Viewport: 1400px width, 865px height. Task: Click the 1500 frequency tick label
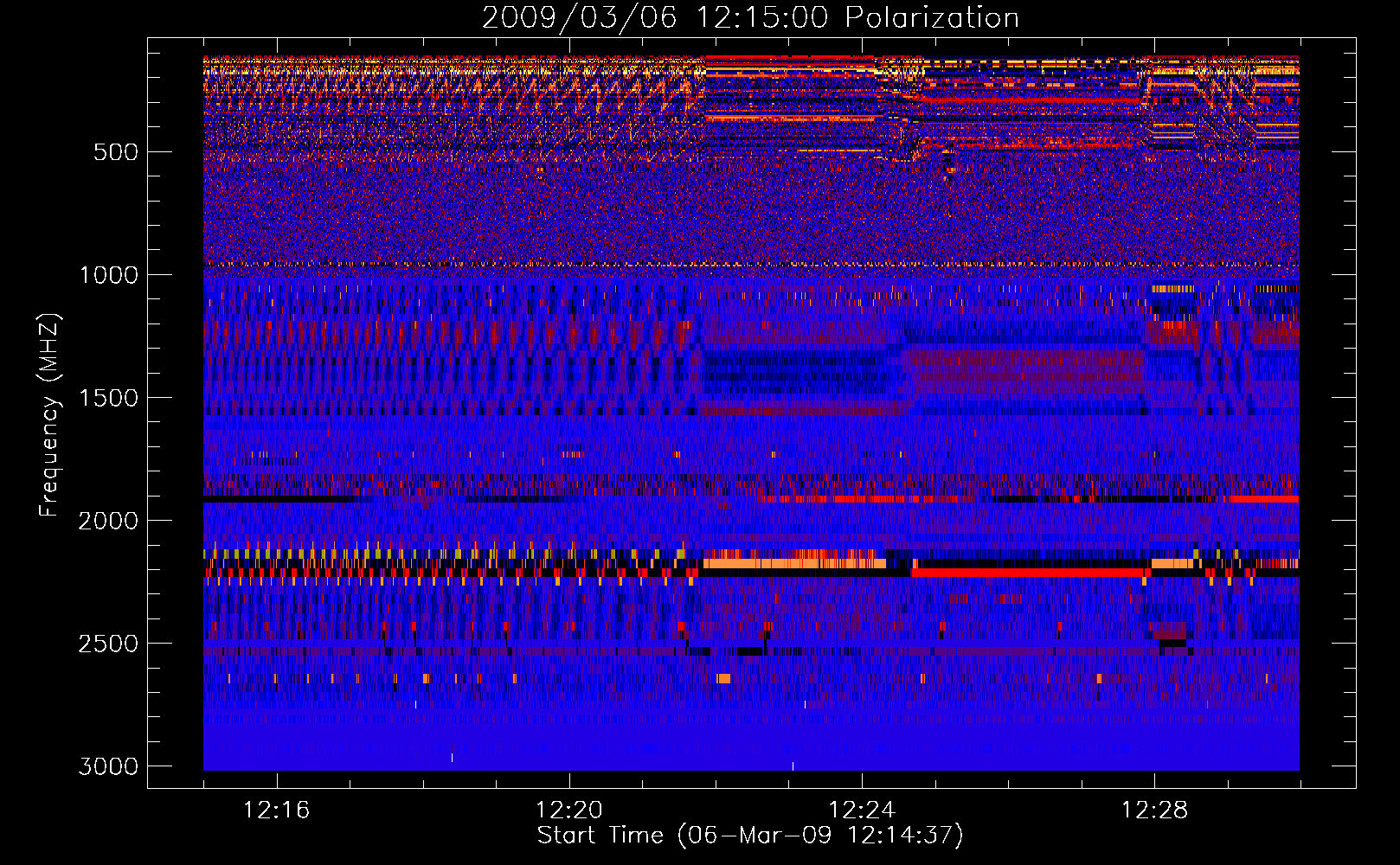click(x=108, y=398)
